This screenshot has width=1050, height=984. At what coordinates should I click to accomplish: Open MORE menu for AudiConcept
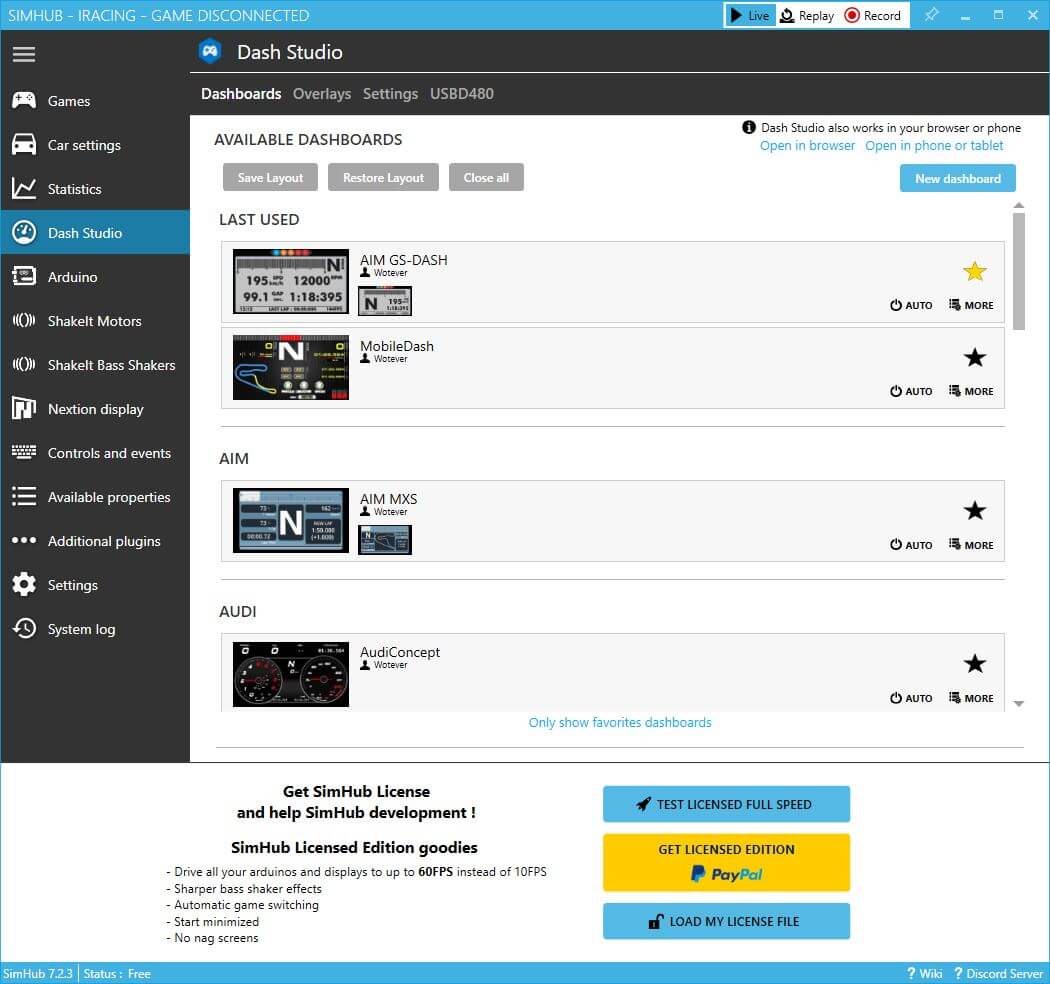click(x=970, y=698)
